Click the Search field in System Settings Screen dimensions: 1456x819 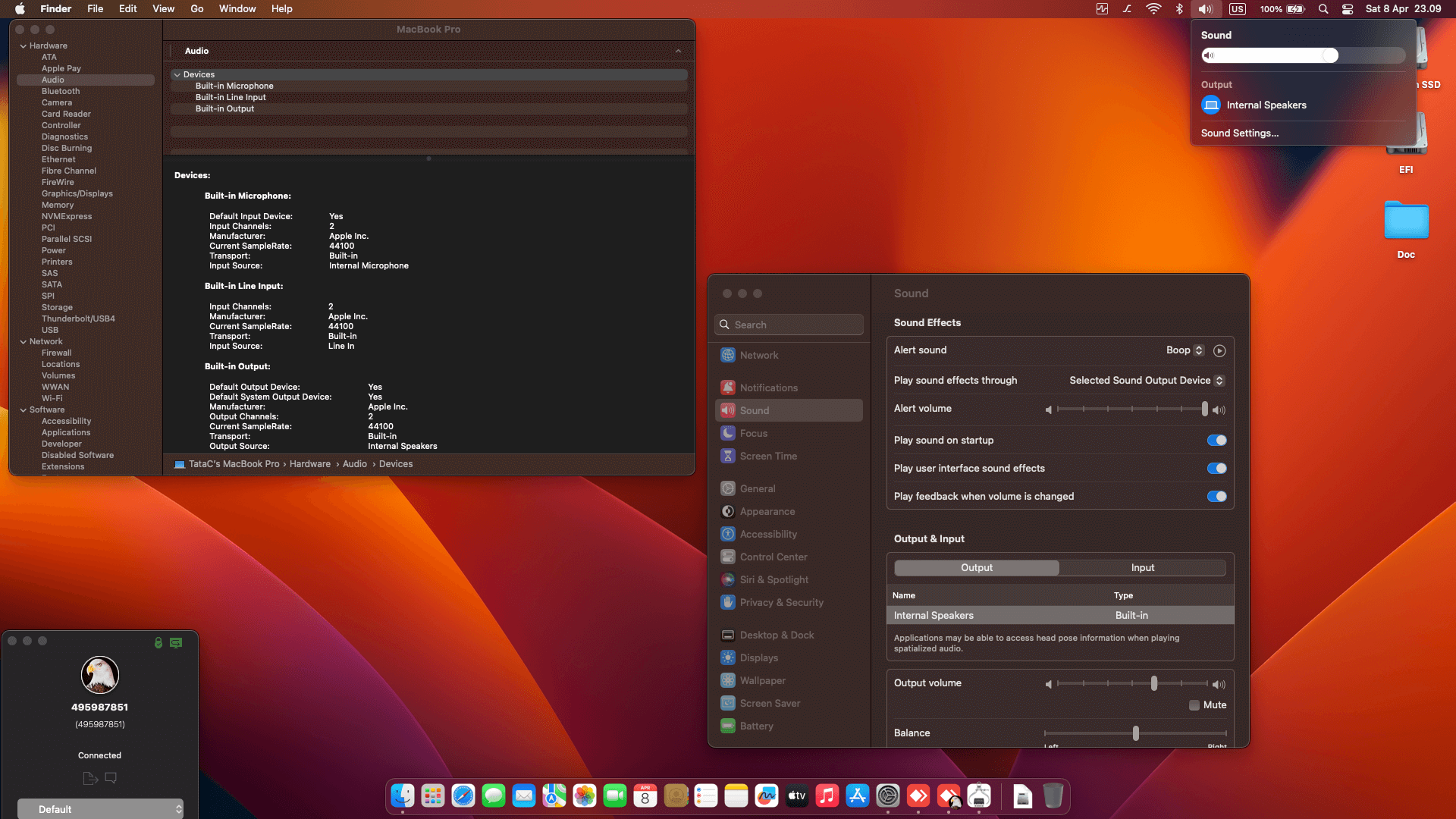(789, 325)
